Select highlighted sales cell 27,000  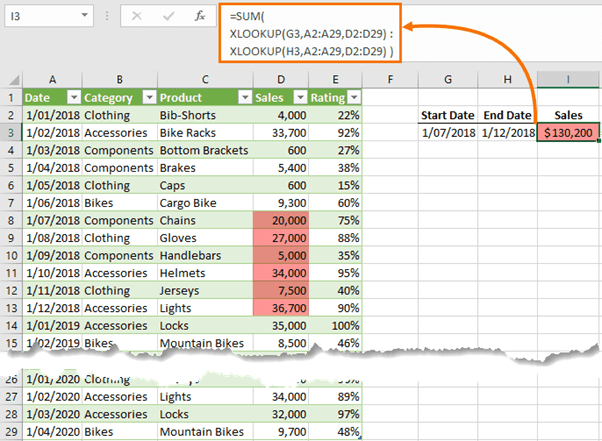click(x=281, y=238)
